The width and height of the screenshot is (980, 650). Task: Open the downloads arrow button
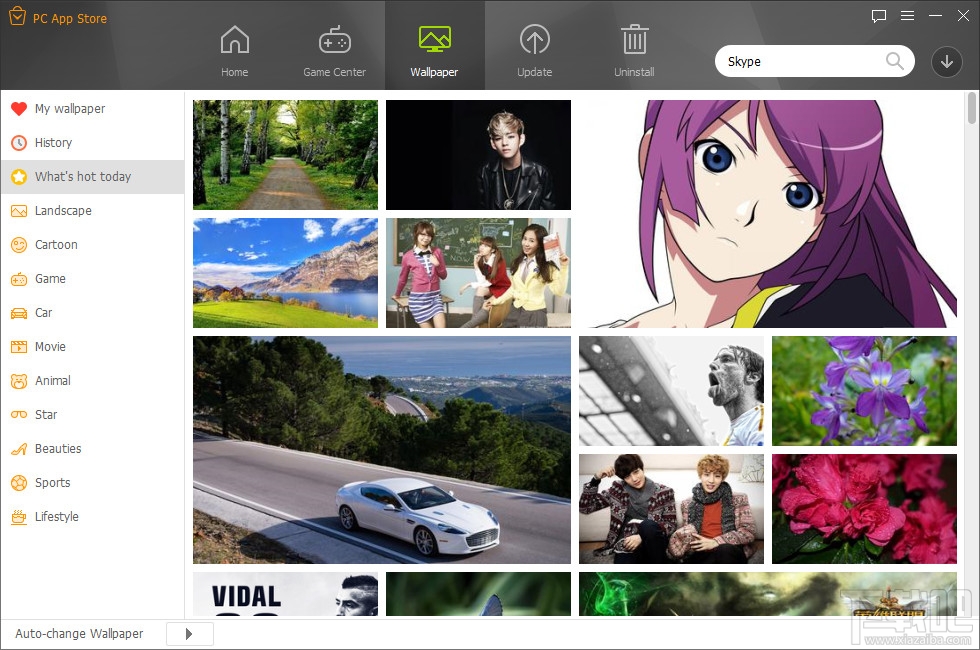pyautogui.click(x=946, y=61)
